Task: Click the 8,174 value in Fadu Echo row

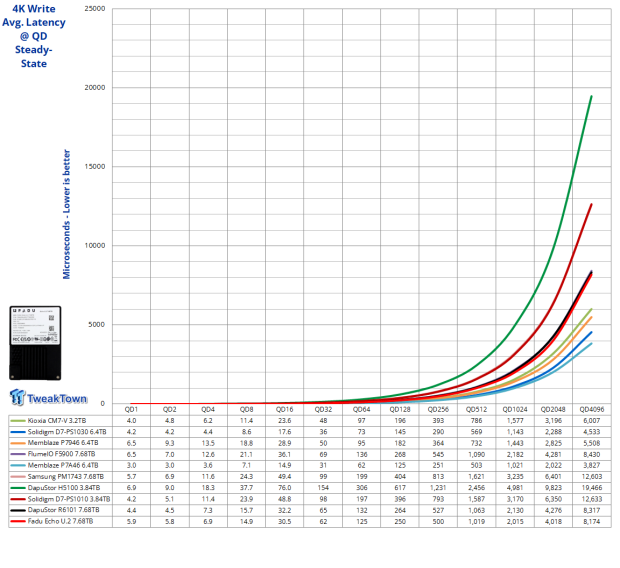Action: click(x=592, y=521)
